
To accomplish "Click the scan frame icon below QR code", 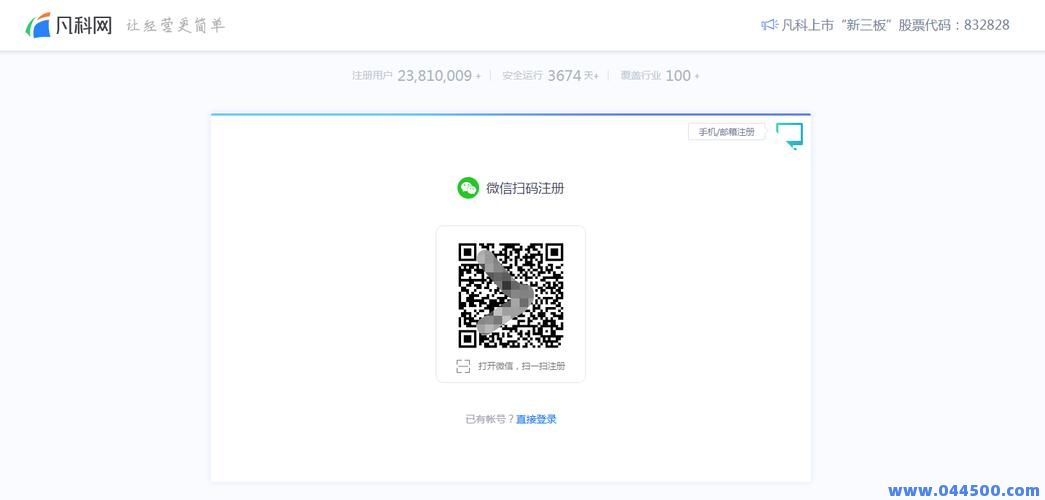I will pos(463,366).
